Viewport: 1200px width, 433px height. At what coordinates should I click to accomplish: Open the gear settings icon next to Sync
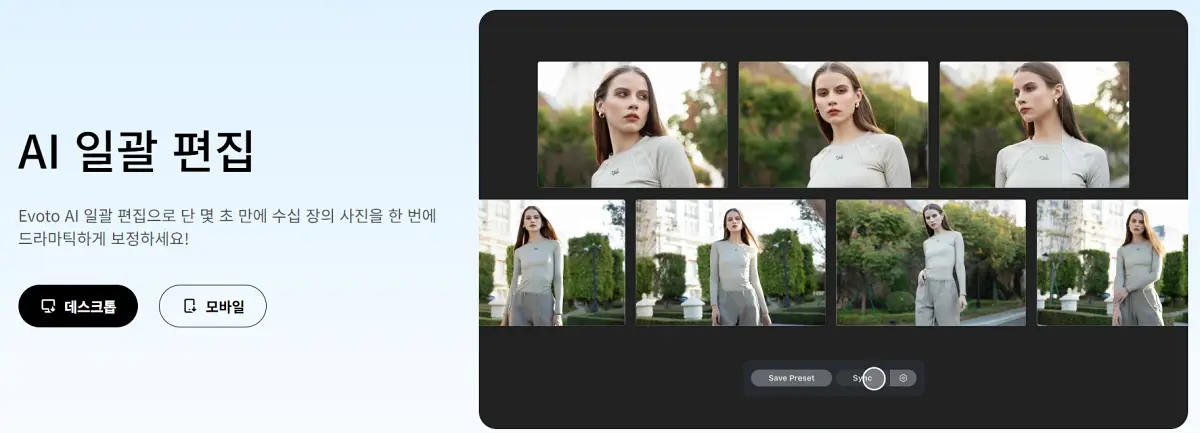[x=903, y=378]
